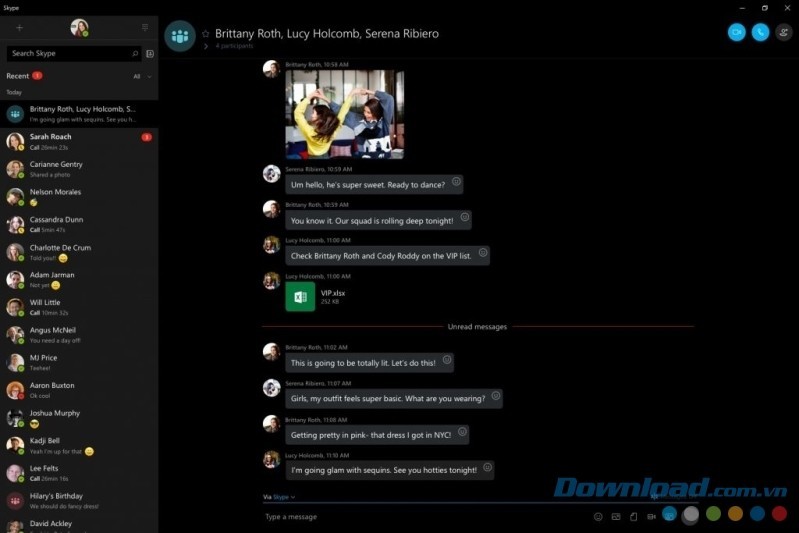Click the unread badge on Sarah Roach
The image size is (799, 533).
point(146,137)
